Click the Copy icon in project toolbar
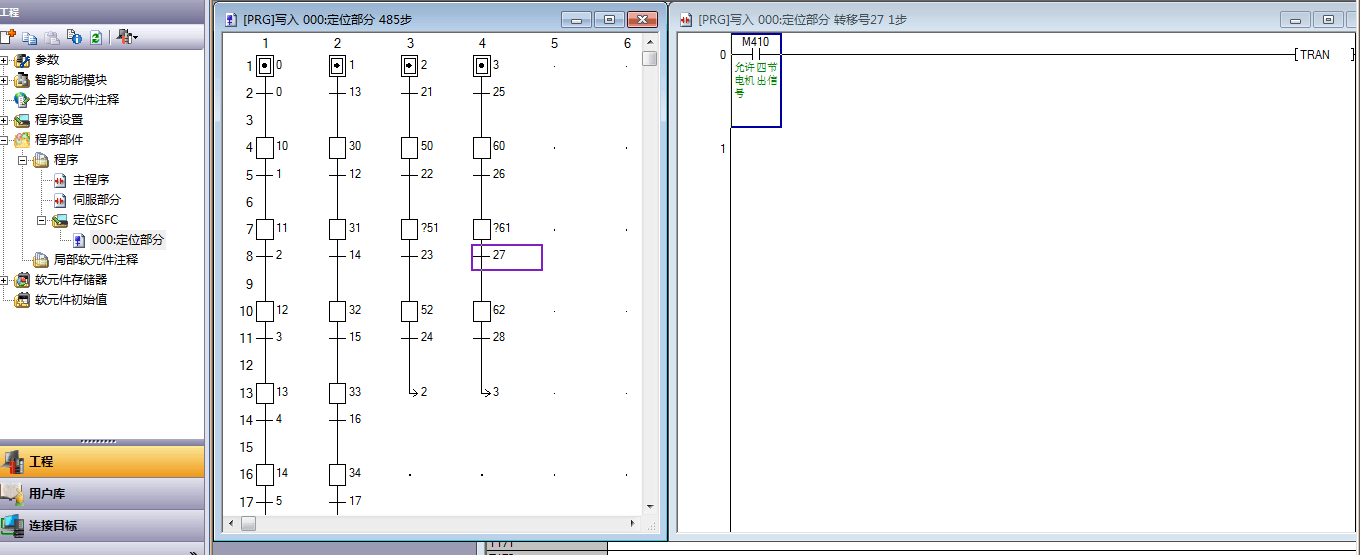The image size is (1360, 555). 31,37
